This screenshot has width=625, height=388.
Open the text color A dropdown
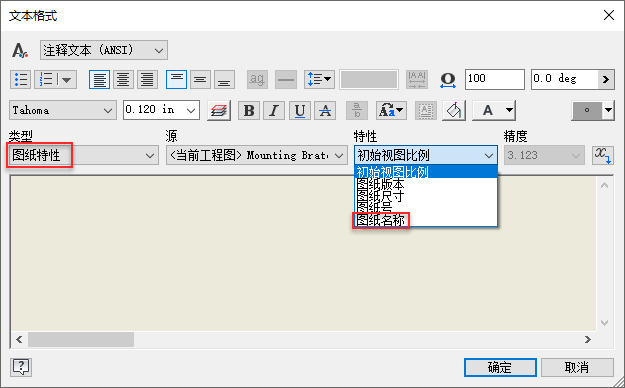(494, 110)
